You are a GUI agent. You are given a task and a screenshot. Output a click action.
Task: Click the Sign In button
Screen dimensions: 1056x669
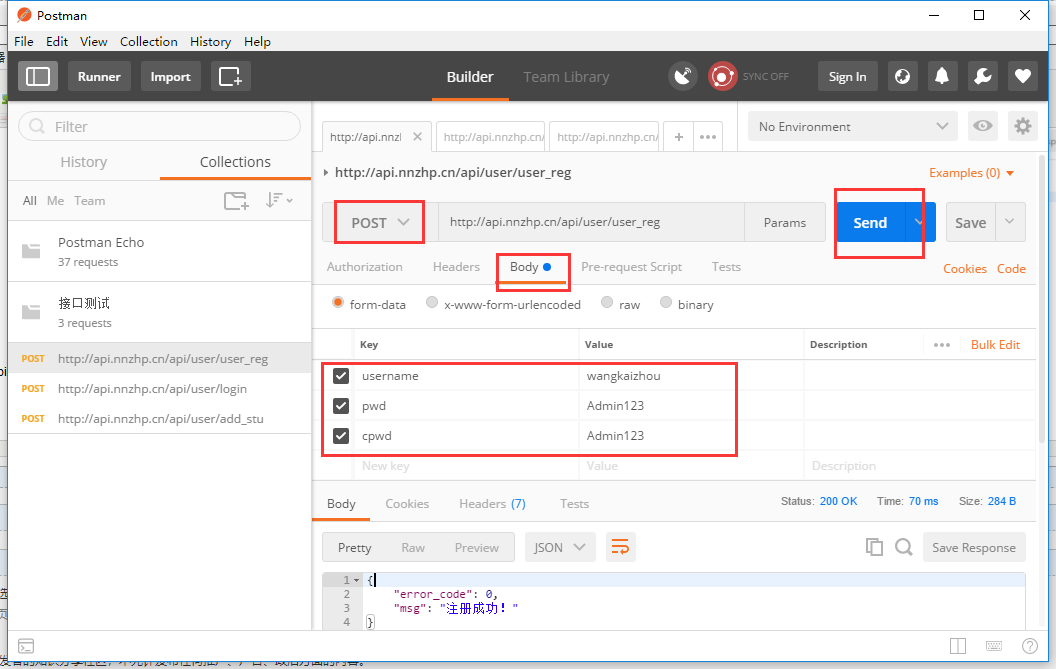click(847, 76)
